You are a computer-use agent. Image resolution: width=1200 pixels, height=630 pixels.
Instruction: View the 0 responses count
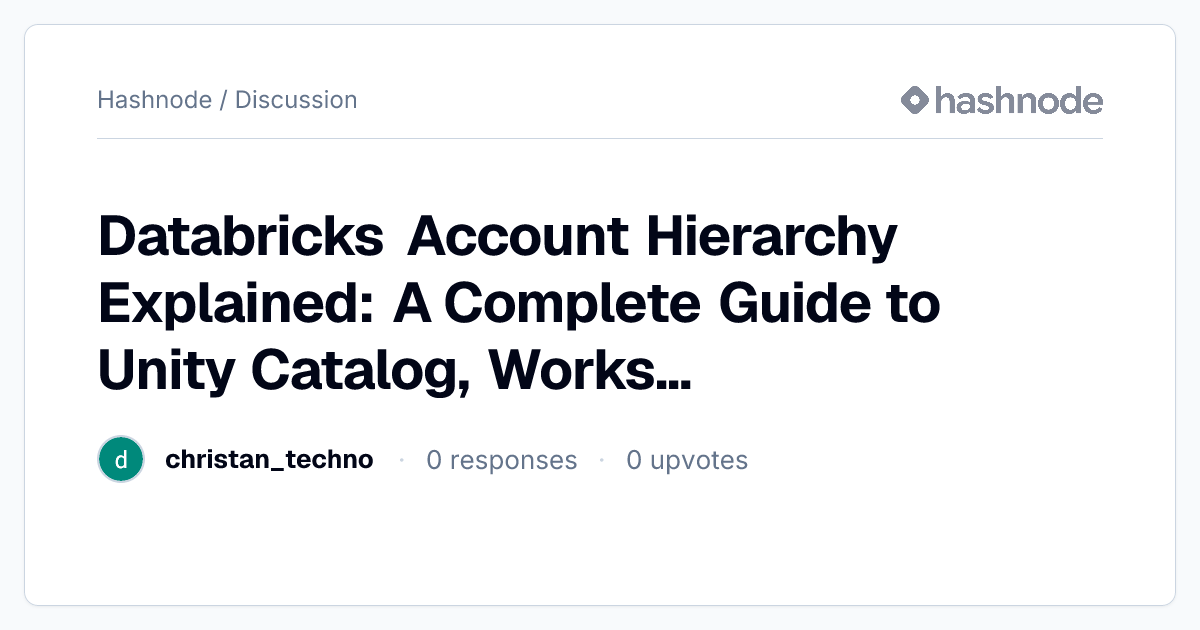point(501,460)
